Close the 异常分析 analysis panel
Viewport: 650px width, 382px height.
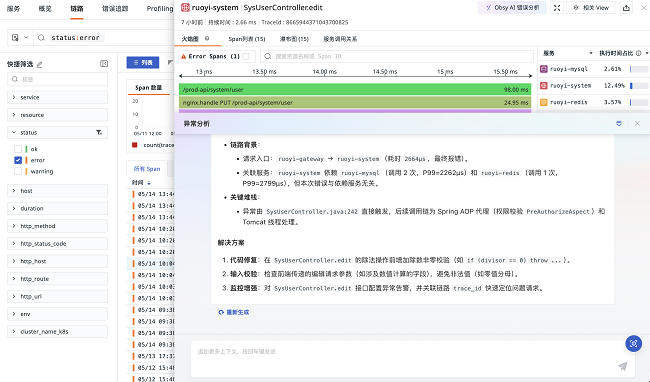[637, 123]
